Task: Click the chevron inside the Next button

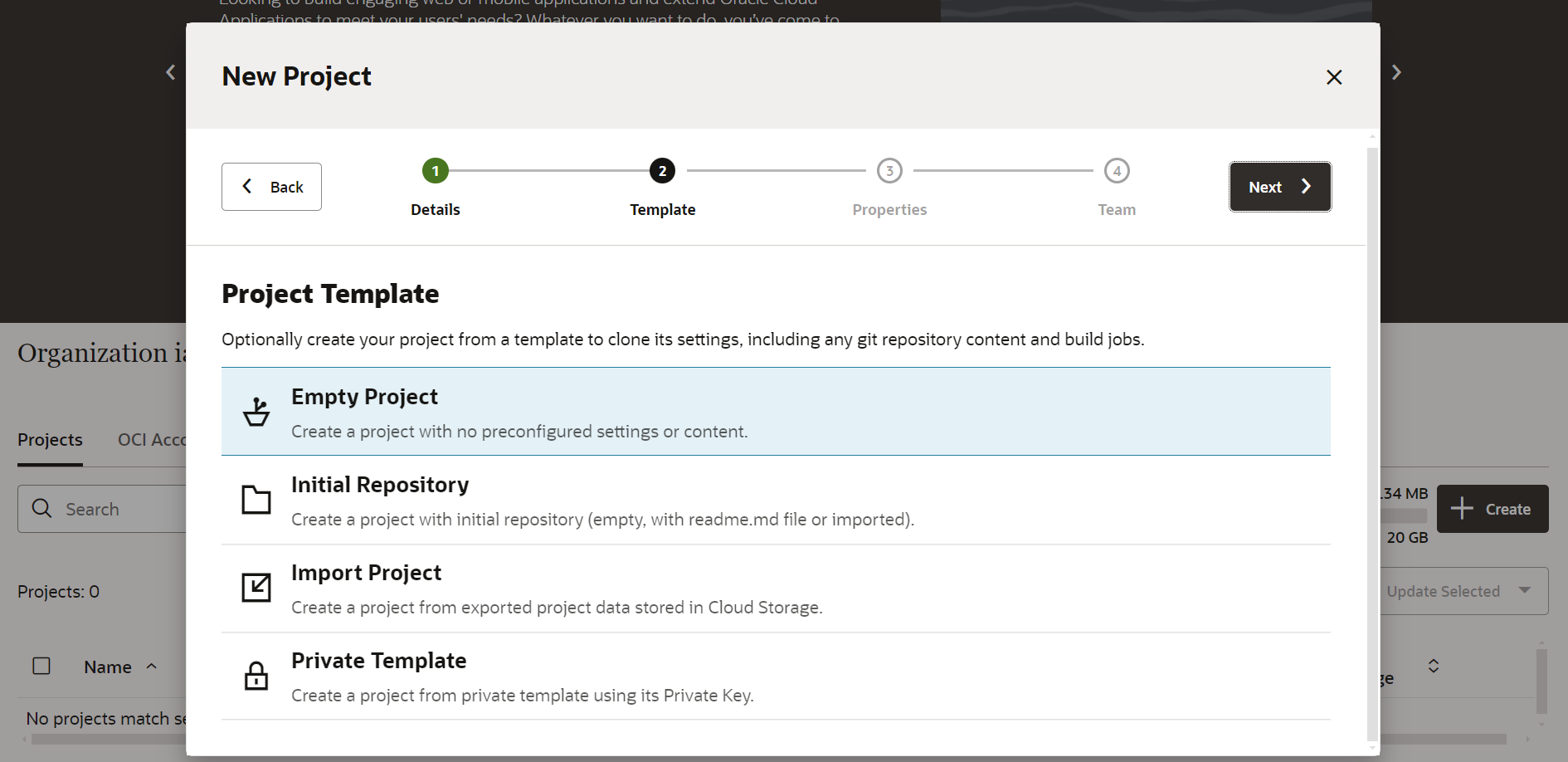Action: [x=1306, y=187]
